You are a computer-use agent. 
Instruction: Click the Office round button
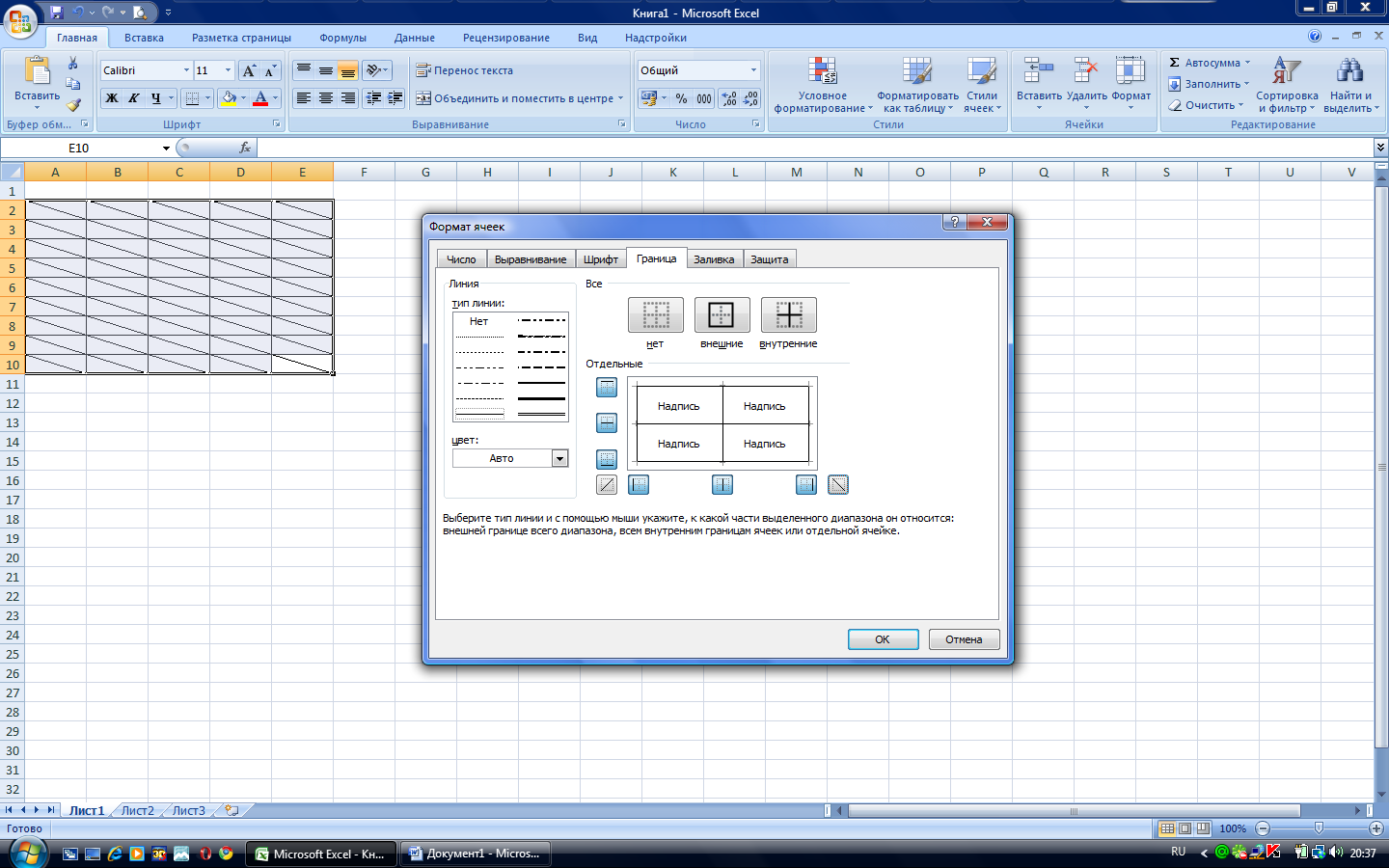[20, 19]
